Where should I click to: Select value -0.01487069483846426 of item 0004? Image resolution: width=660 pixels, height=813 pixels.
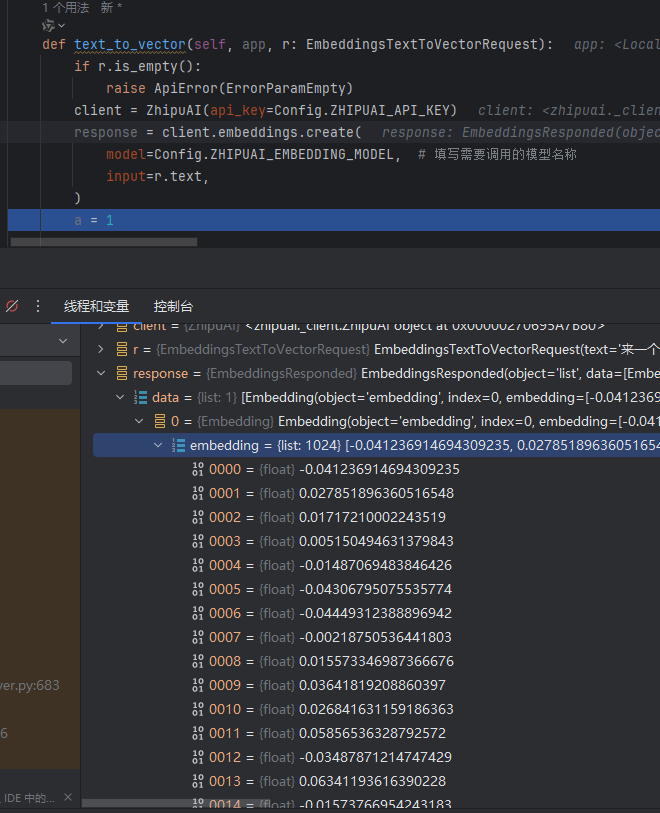tap(375, 565)
